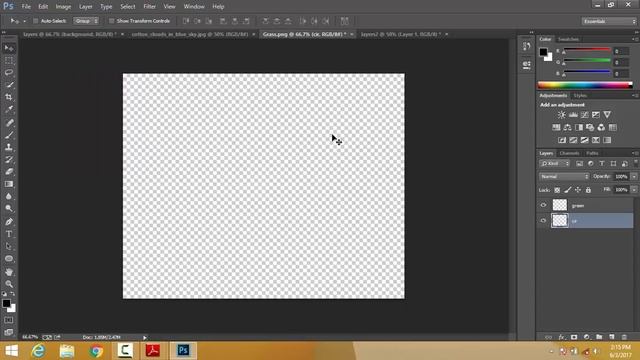Toggle lock transparent pixels
Viewport: 640px width, 360px height.
[557, 190]
